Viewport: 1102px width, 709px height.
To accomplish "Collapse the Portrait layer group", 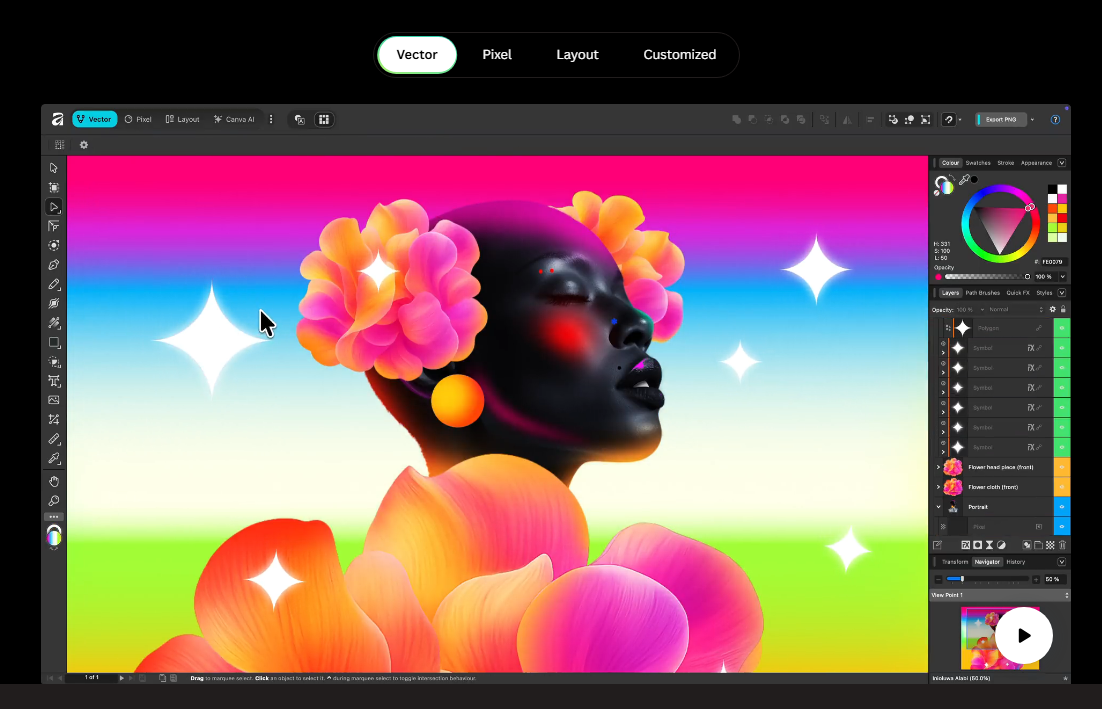I will (938, 507).
